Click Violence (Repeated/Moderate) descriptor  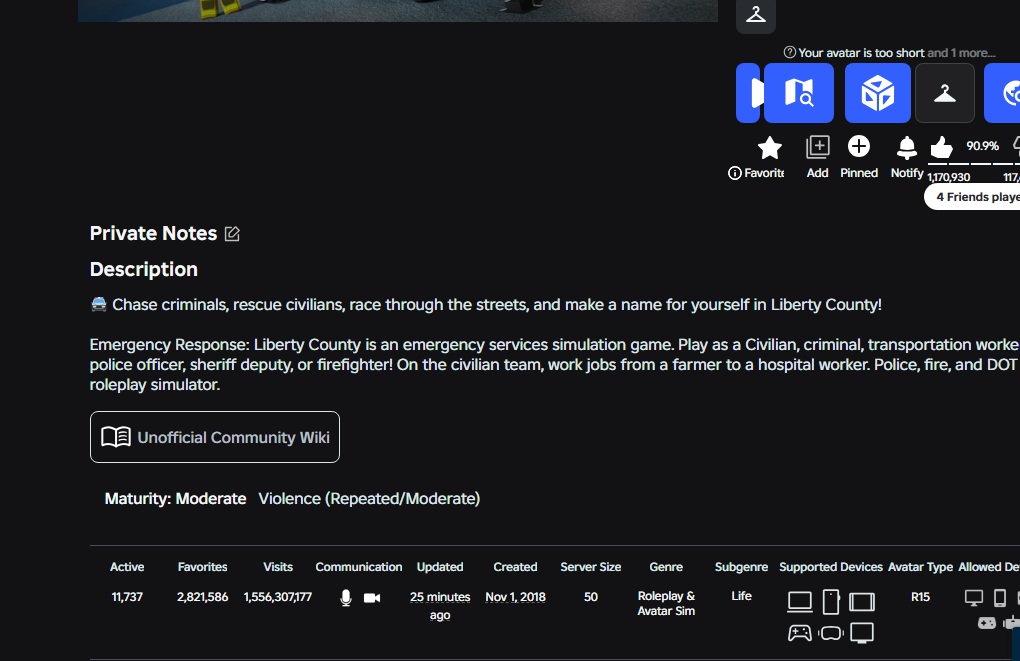[369, 499]
